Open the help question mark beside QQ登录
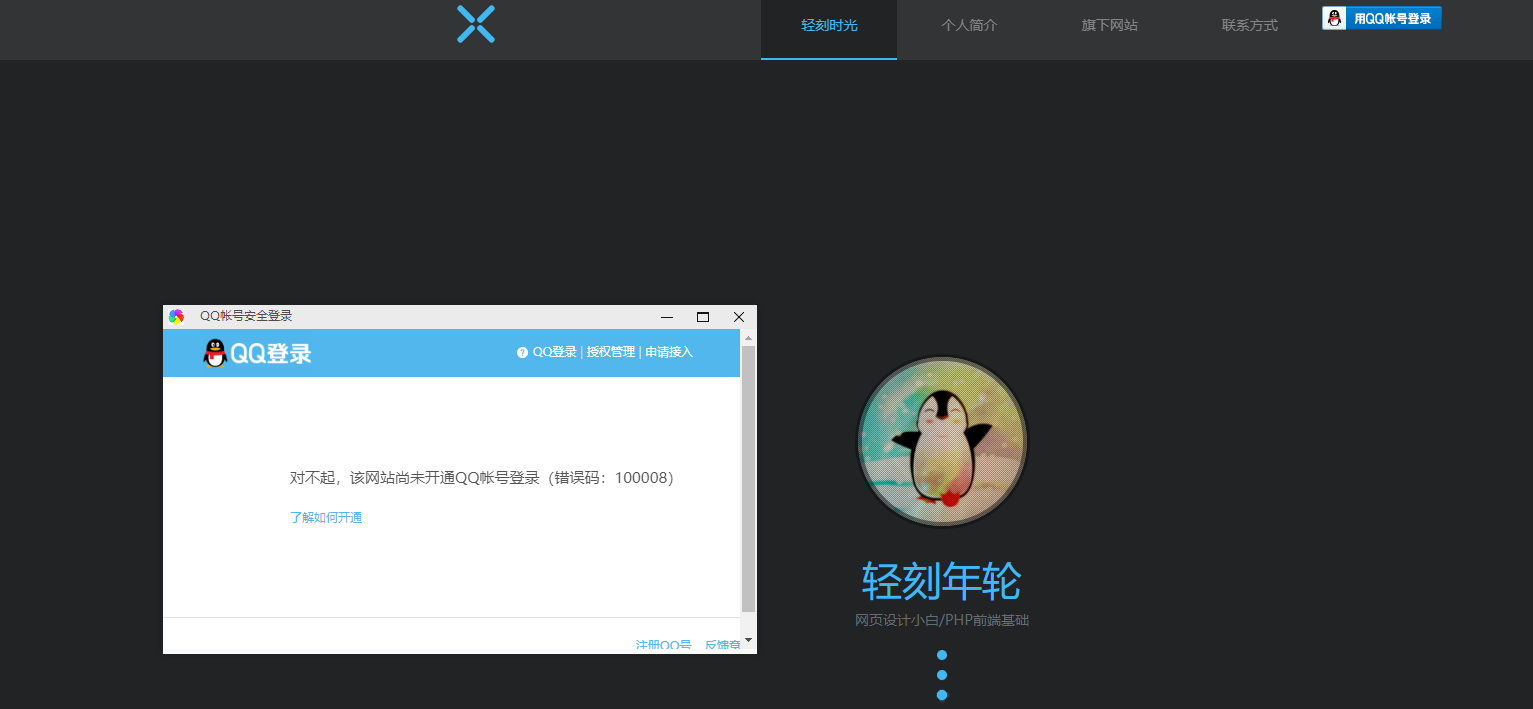The width and height of the screenshot is (1533, 709). pyautogui.click(x=521, y=352)
